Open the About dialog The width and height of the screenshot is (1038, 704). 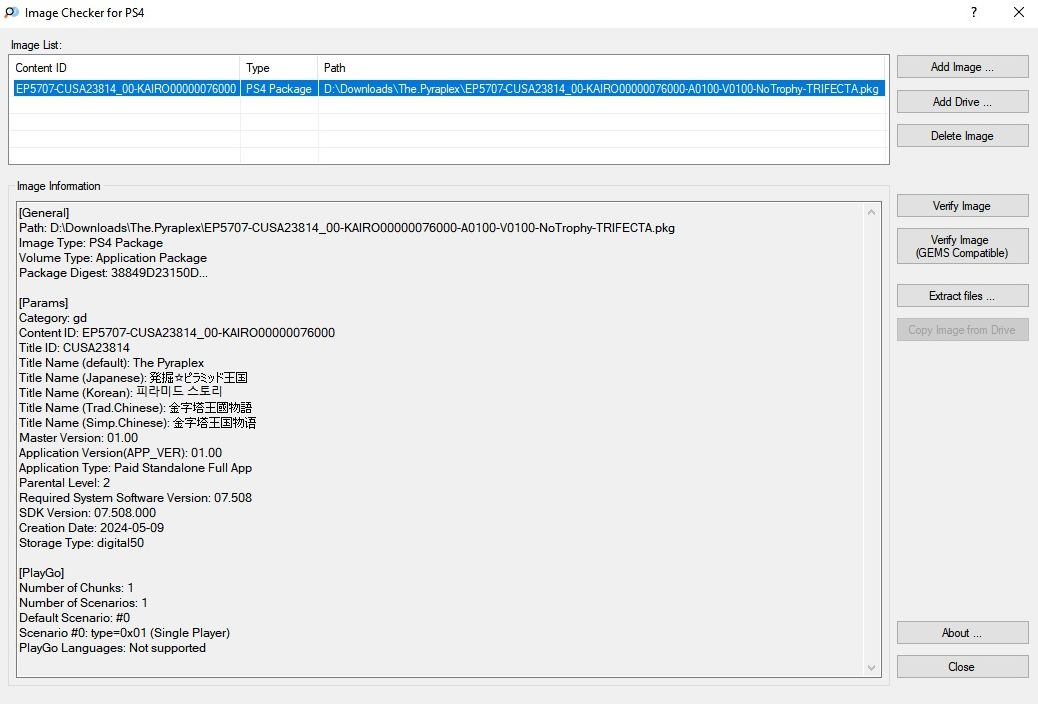coord(962,633)
